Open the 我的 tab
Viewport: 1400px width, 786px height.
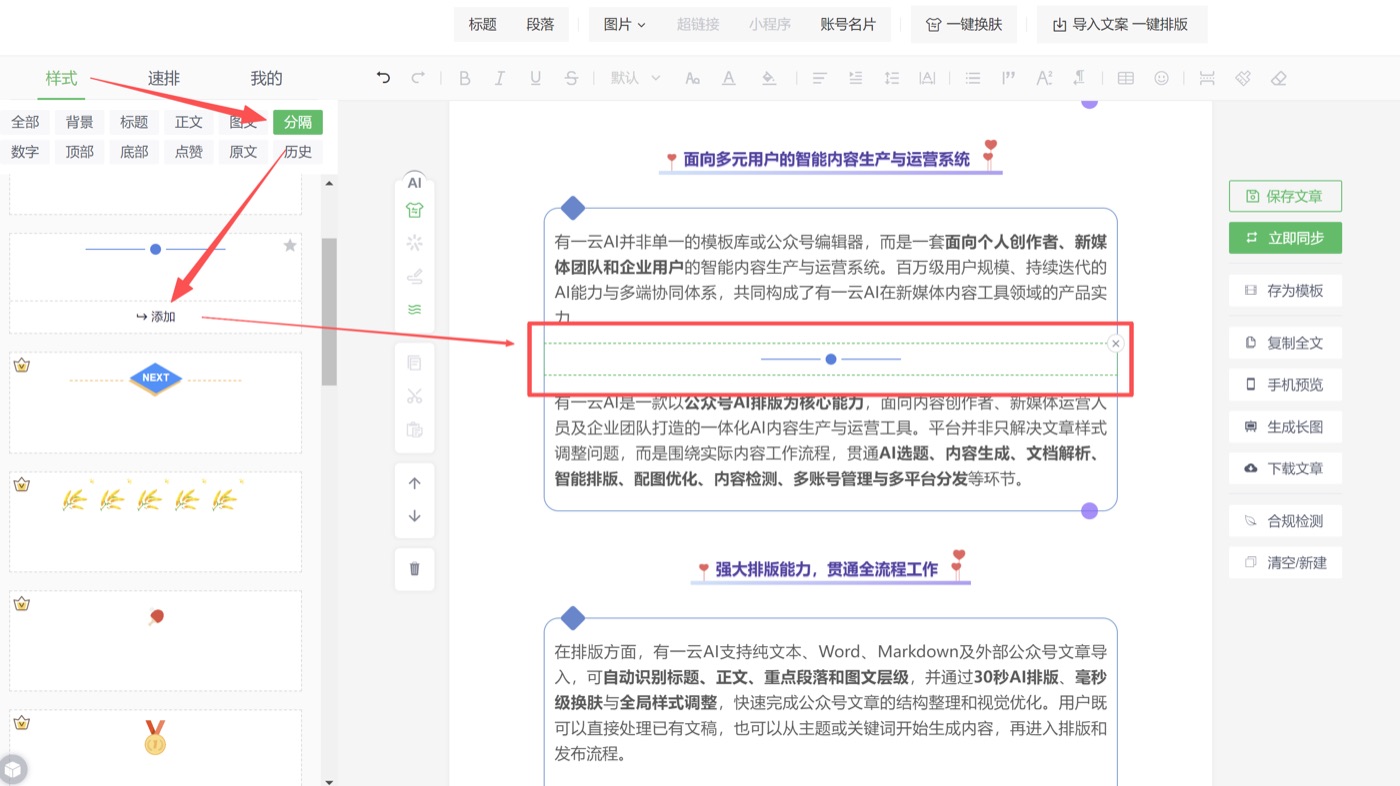point(266,78)
